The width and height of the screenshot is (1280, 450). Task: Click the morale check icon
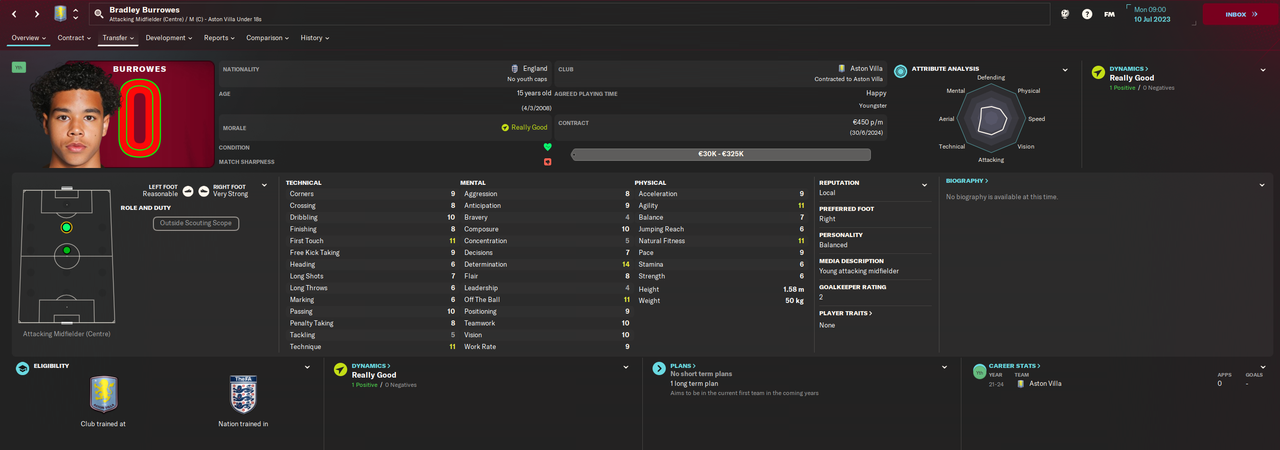click(x=505, y=128)
